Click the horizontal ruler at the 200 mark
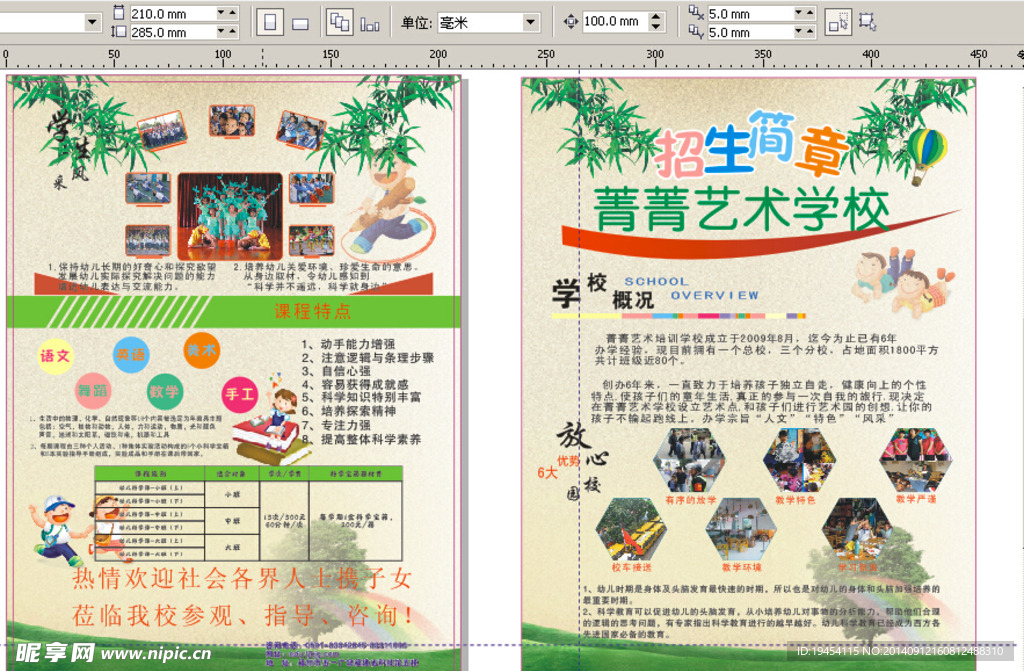 point(438,56)
